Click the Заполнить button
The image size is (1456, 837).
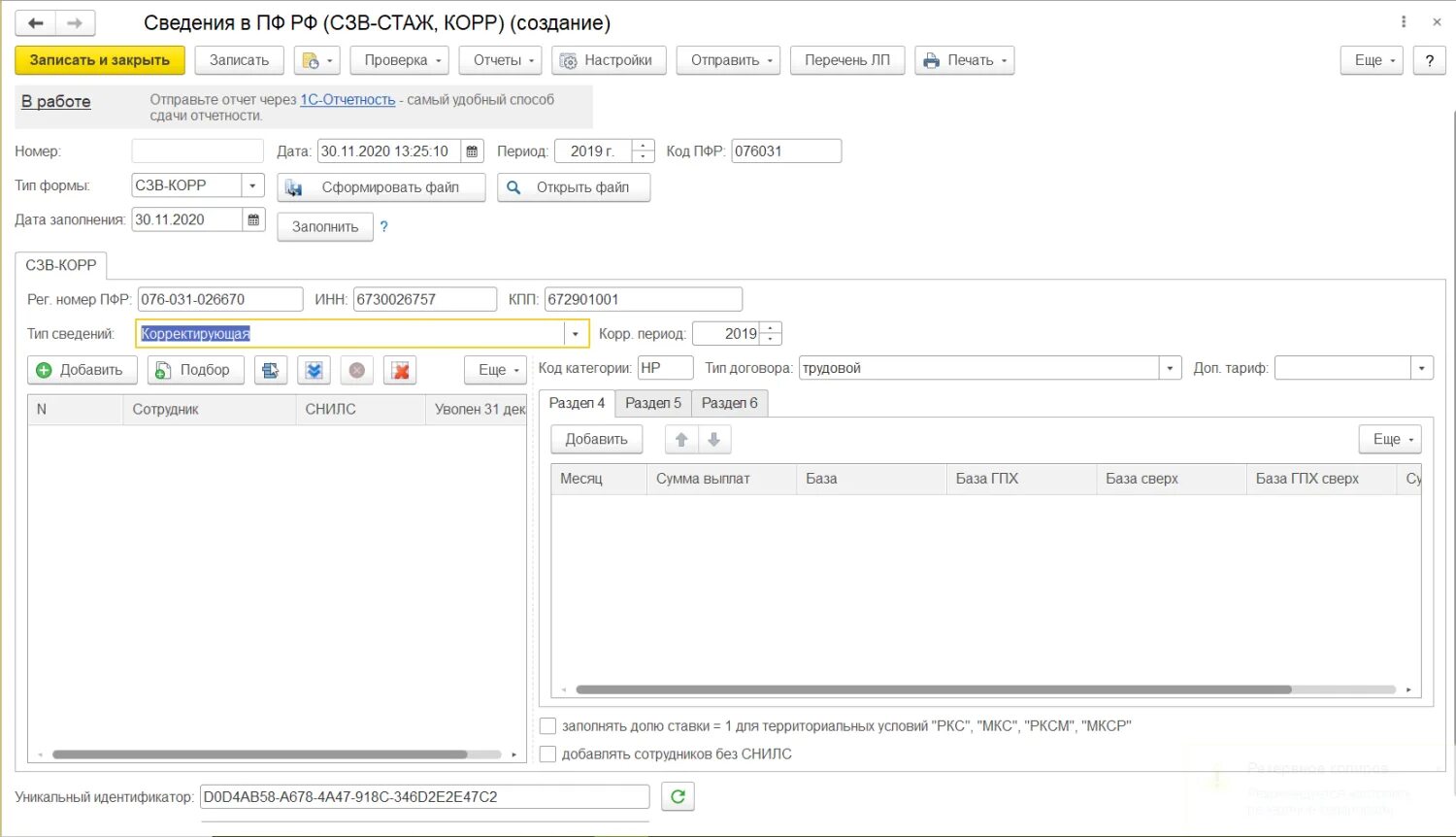pos(325,227)
